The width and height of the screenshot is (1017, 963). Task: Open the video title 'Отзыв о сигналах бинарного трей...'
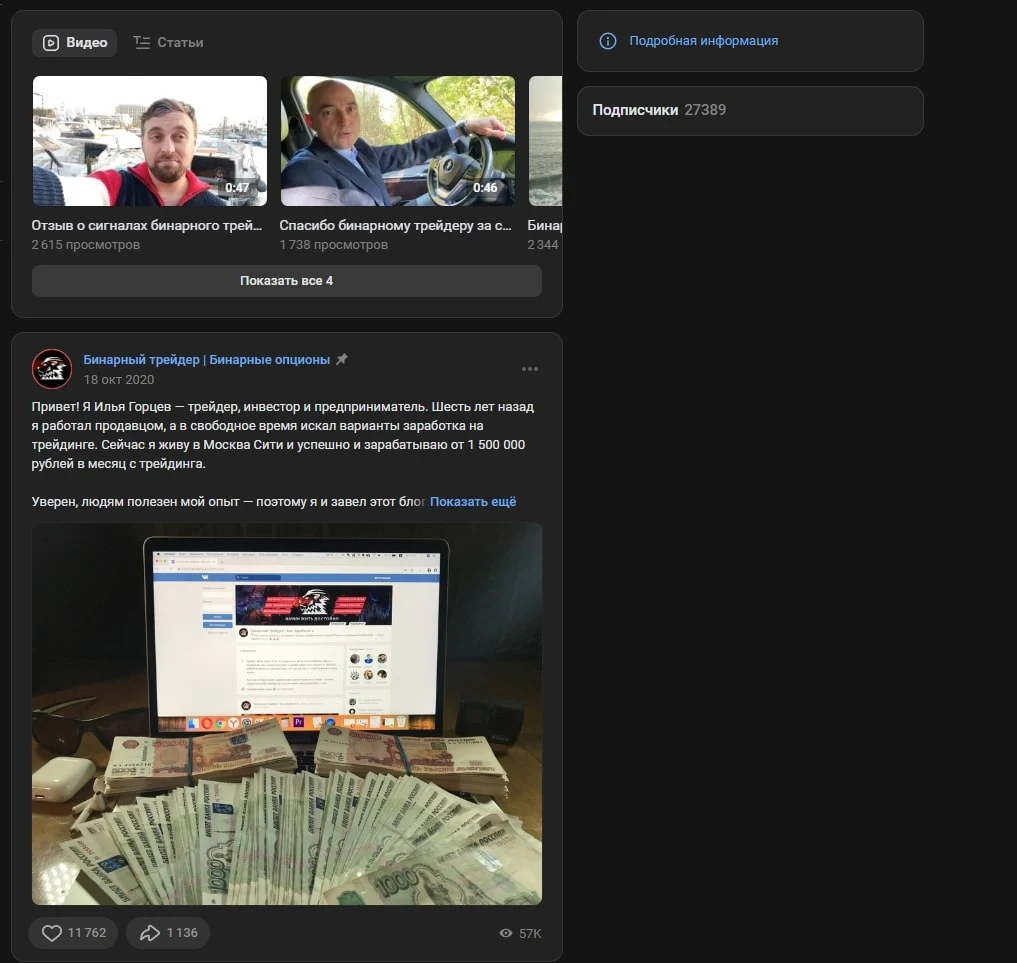pyautogui.click(x=147, y=226)
